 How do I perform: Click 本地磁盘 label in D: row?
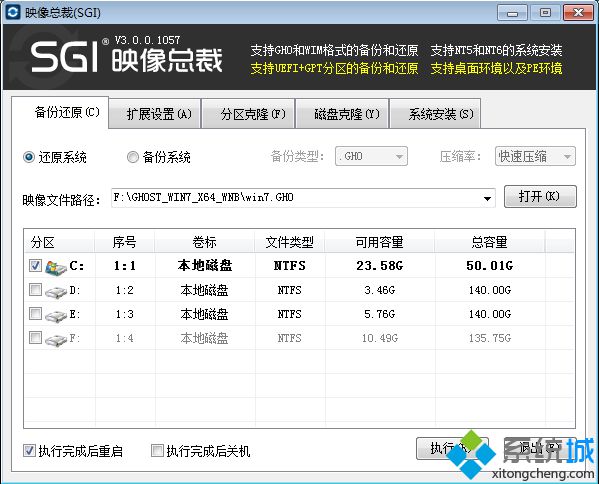204,290
